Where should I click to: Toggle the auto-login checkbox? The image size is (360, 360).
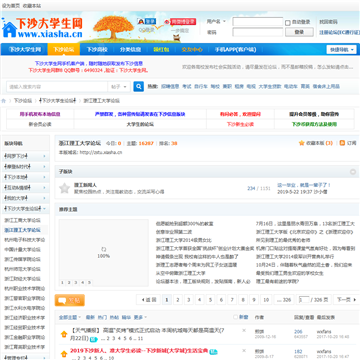[x=288, y=23]
